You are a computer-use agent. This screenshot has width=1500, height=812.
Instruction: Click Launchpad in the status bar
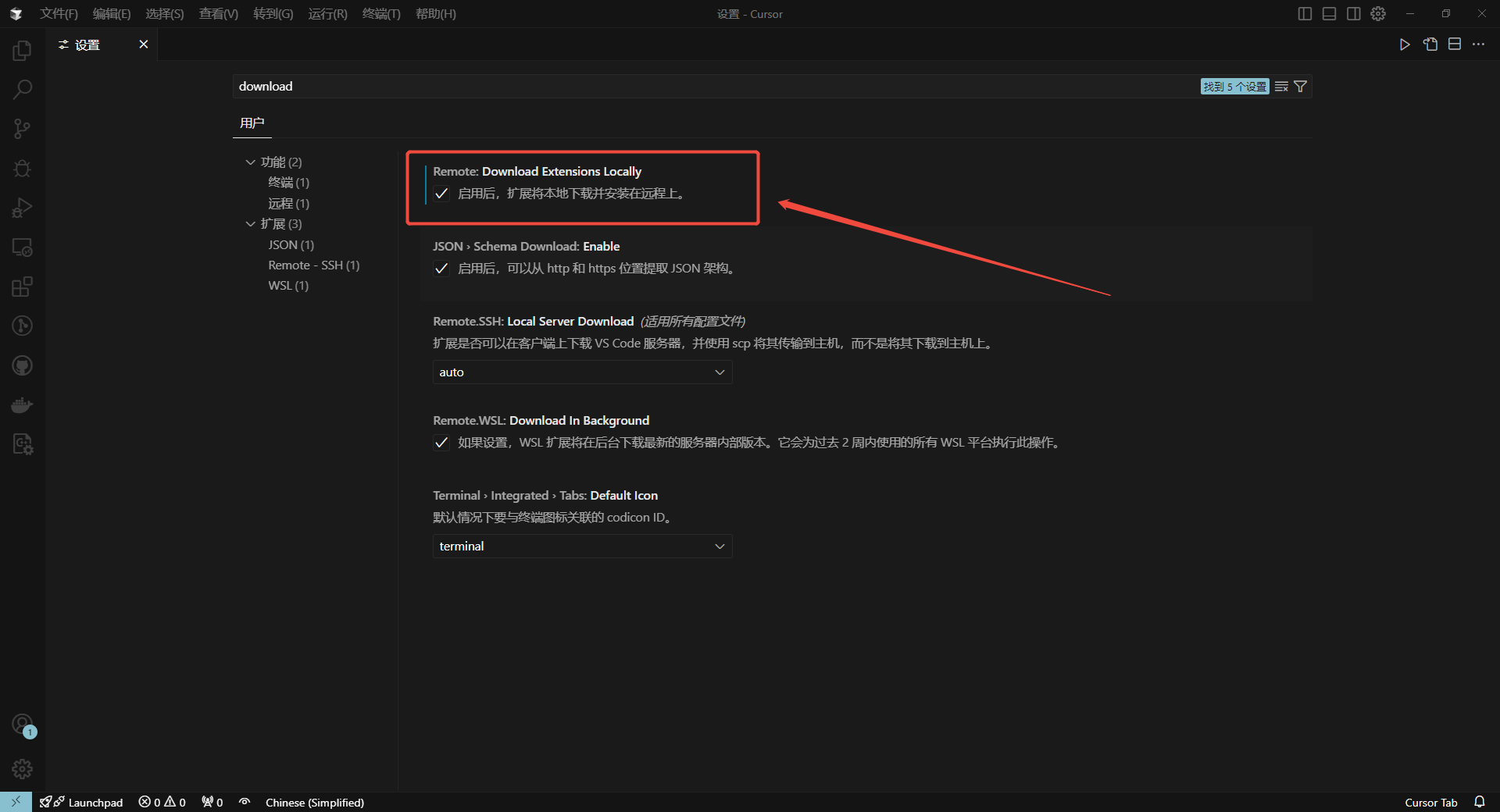coord(80,802)
